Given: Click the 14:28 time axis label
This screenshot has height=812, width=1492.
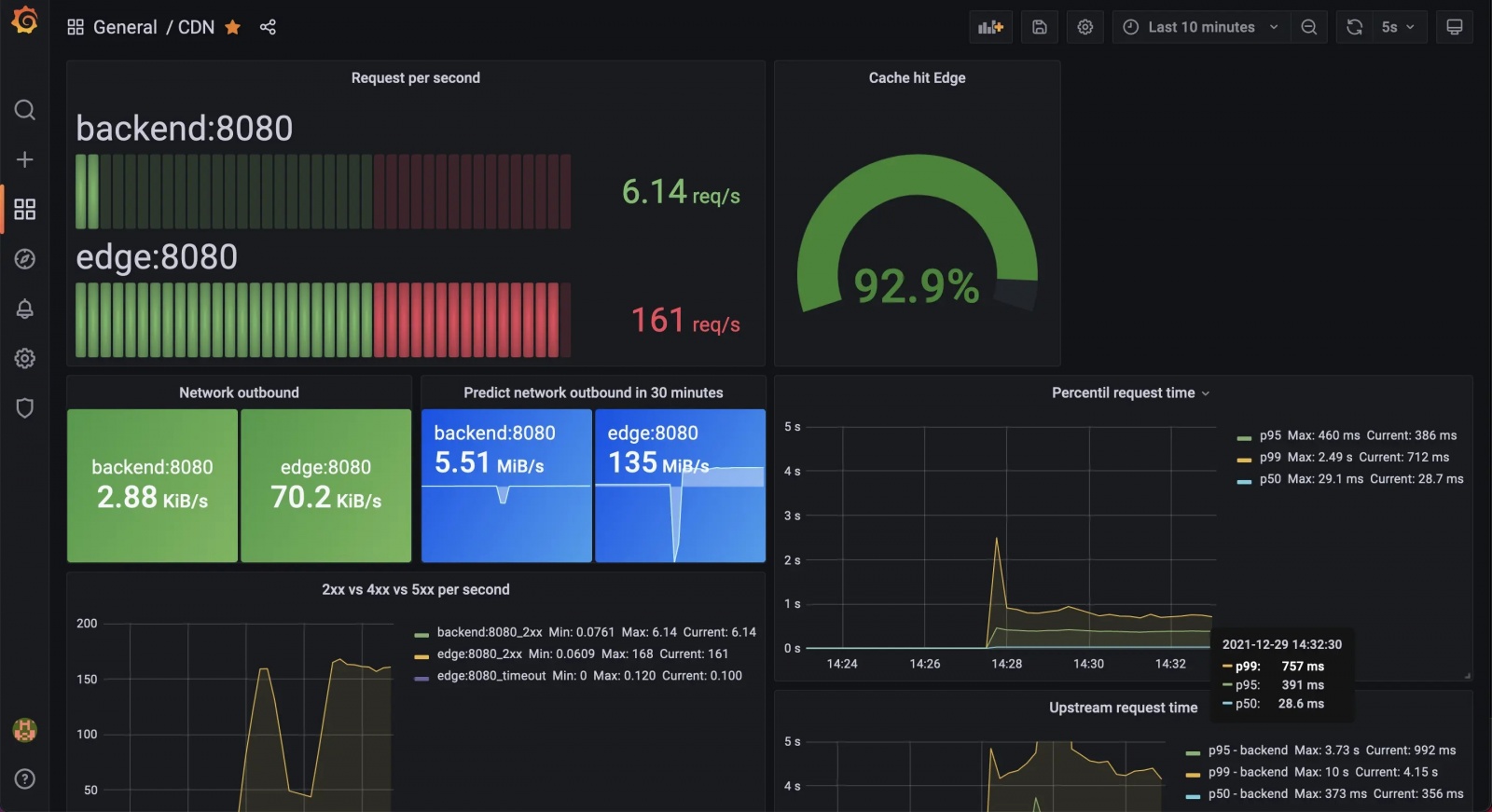Looking at the screenshot, I should 1007,665.
